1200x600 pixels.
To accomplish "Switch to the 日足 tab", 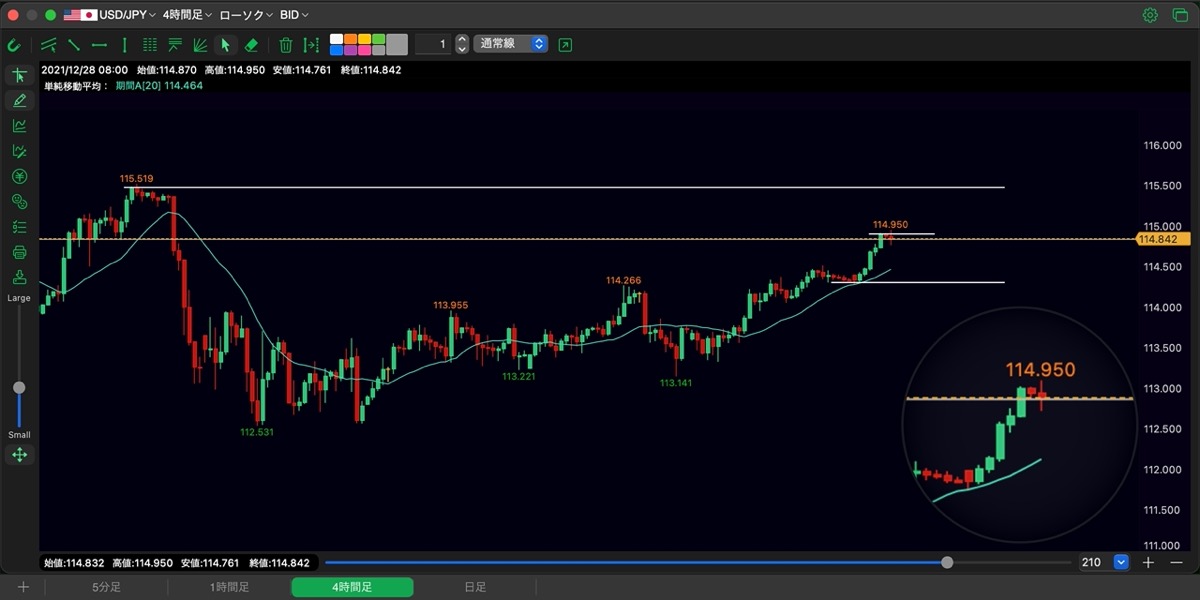I will 475,588.
